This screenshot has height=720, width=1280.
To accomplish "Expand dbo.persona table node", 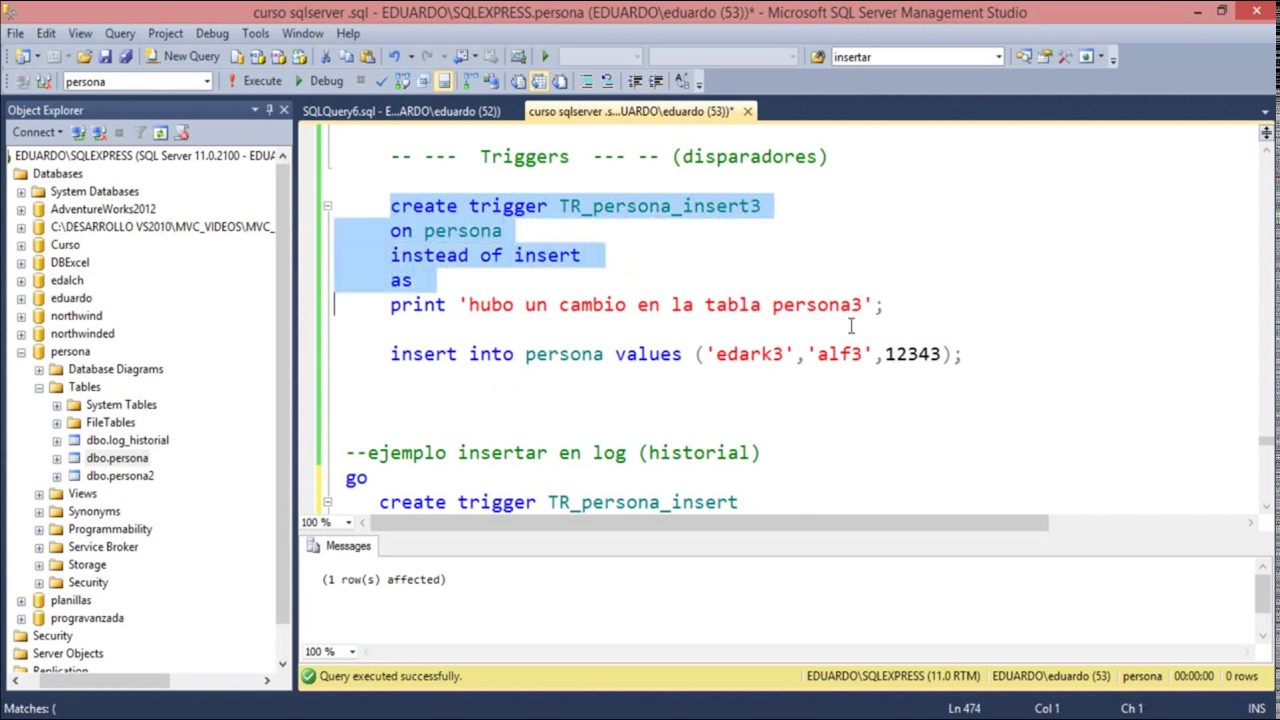I will 57,458.
